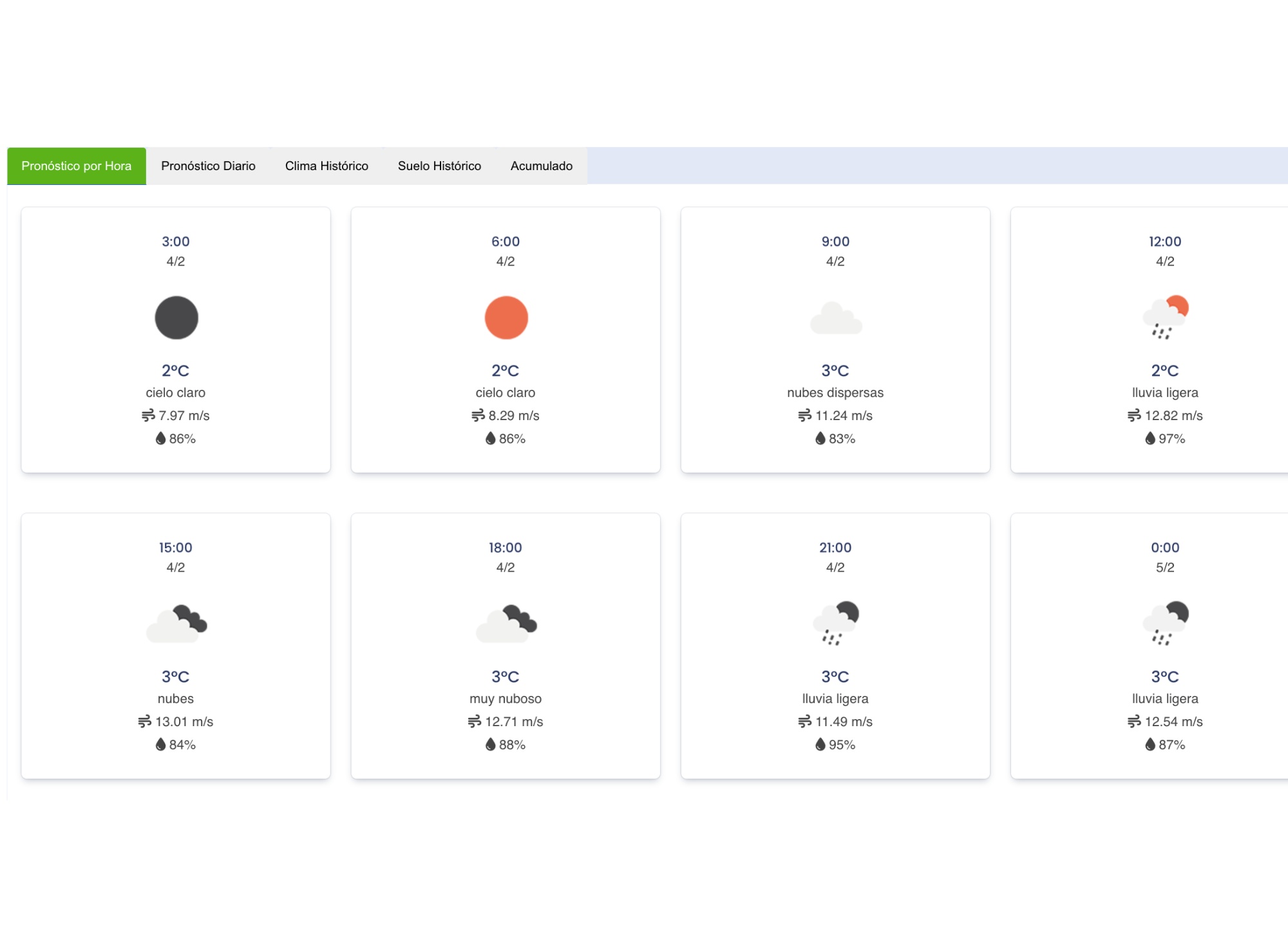This screenshot has width=1288, height=933.
Task: Click the cloud icon at 9:00
Action: pyautogui.click(x=835, y=318)
